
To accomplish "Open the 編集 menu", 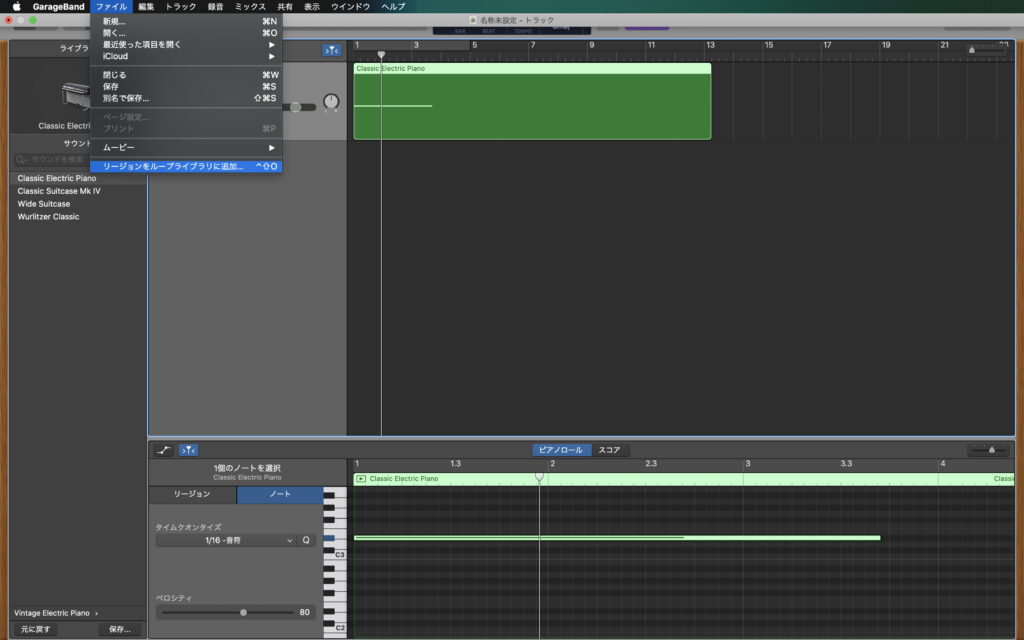I will 146,7.
